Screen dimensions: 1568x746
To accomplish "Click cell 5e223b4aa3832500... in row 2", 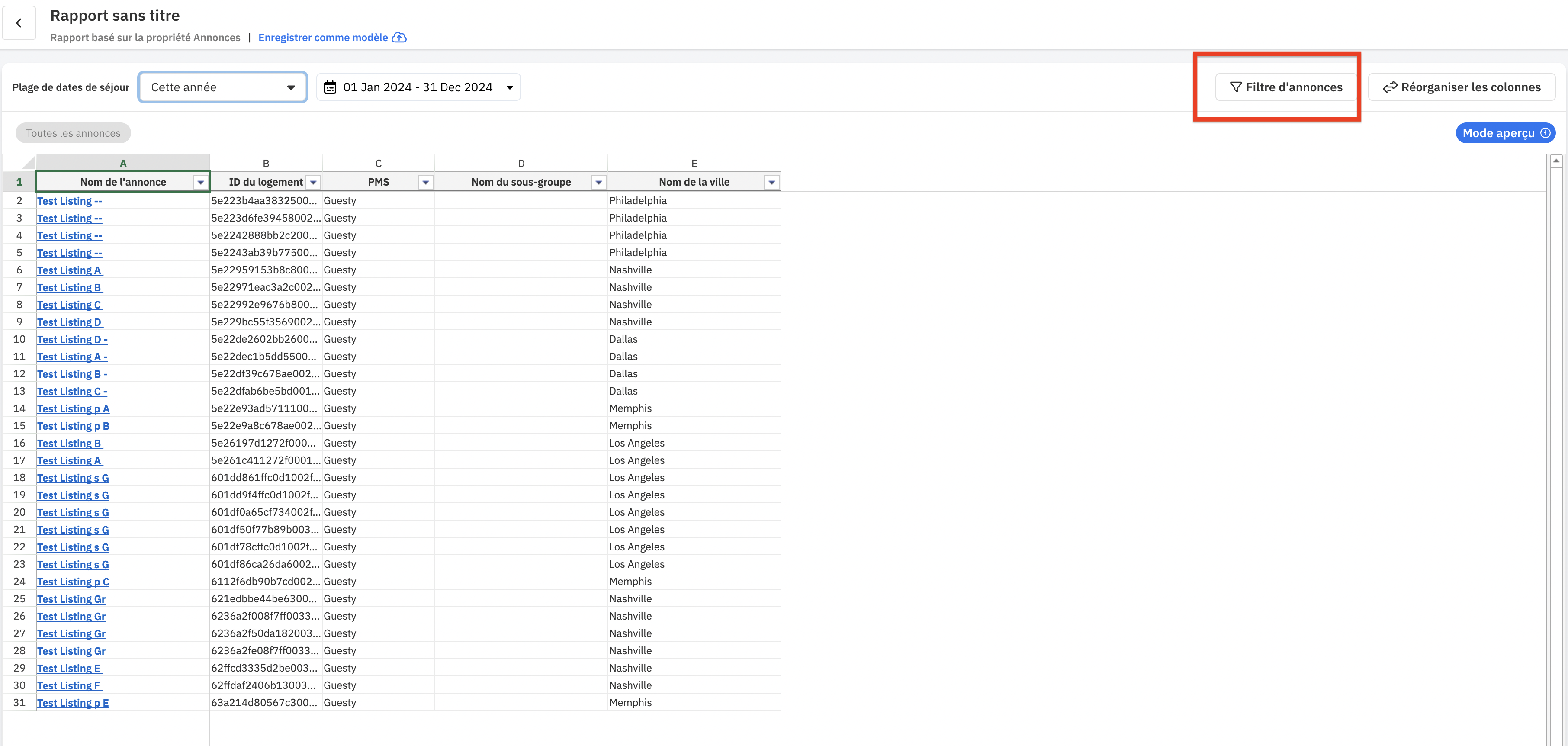I will point(266,200).
